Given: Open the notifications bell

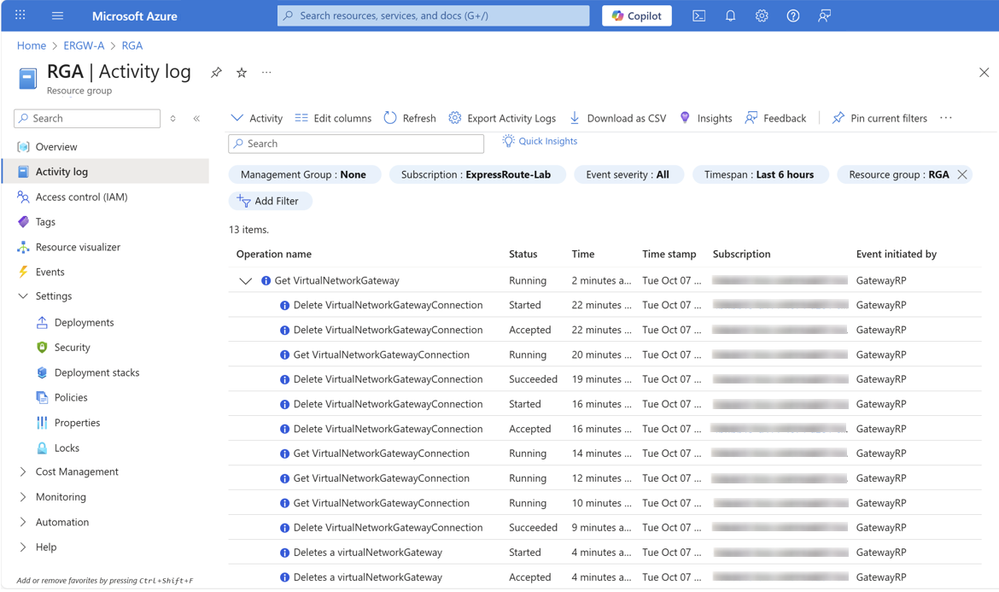Looking at the screenshot, I should click(730, 16).
